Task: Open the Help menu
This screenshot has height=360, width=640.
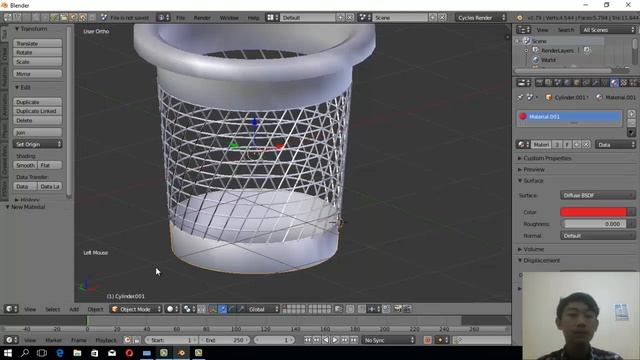Action: (x=253, y=18)
